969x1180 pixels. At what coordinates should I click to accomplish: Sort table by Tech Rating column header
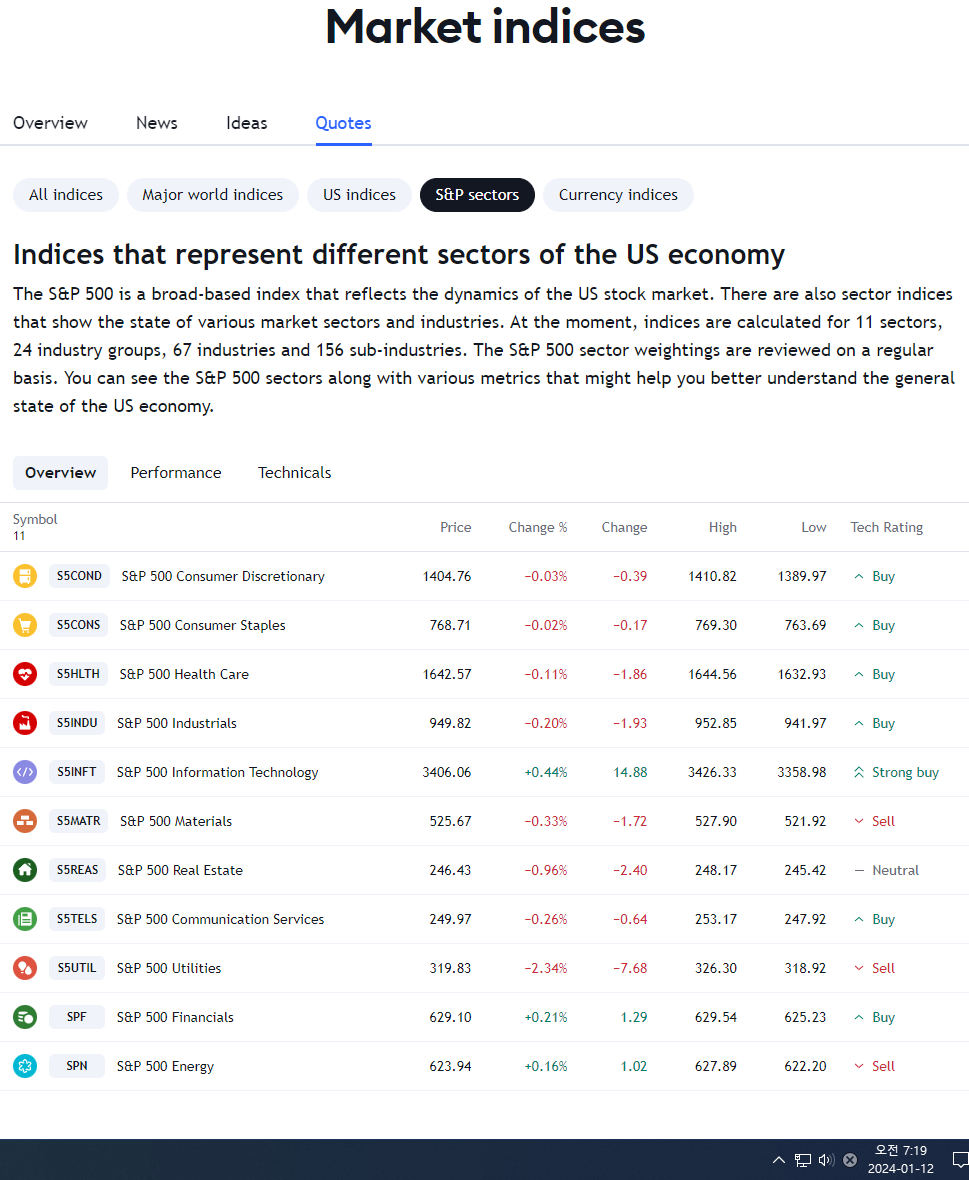pyautogui.click(x=886, y=528)
